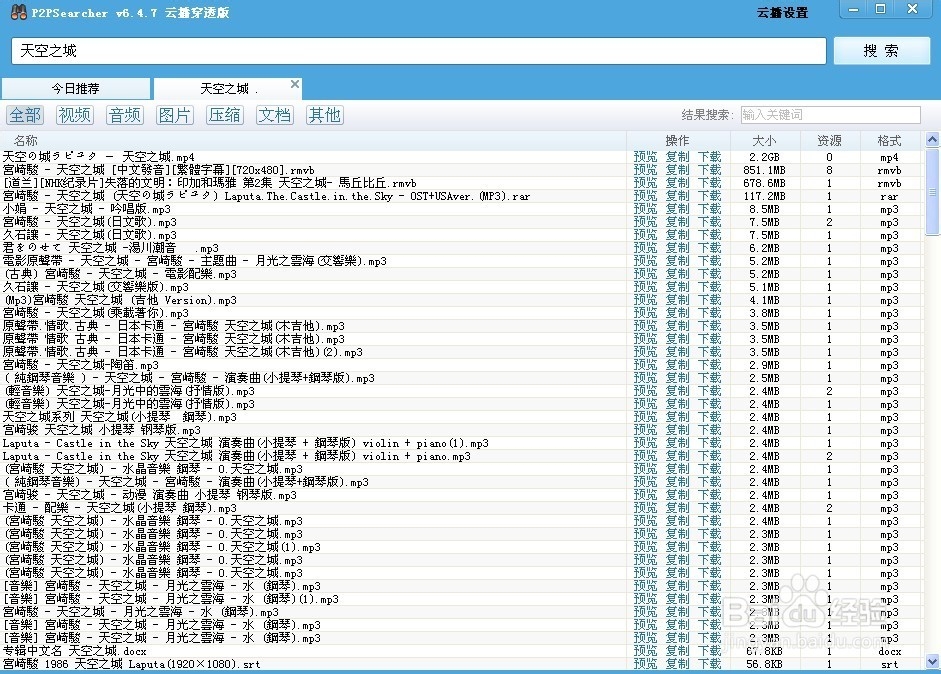The width and height of the screenshot is (941, 674).
Task: Click 复制 for the 56.8KB srt file
Action: [678, 664]
